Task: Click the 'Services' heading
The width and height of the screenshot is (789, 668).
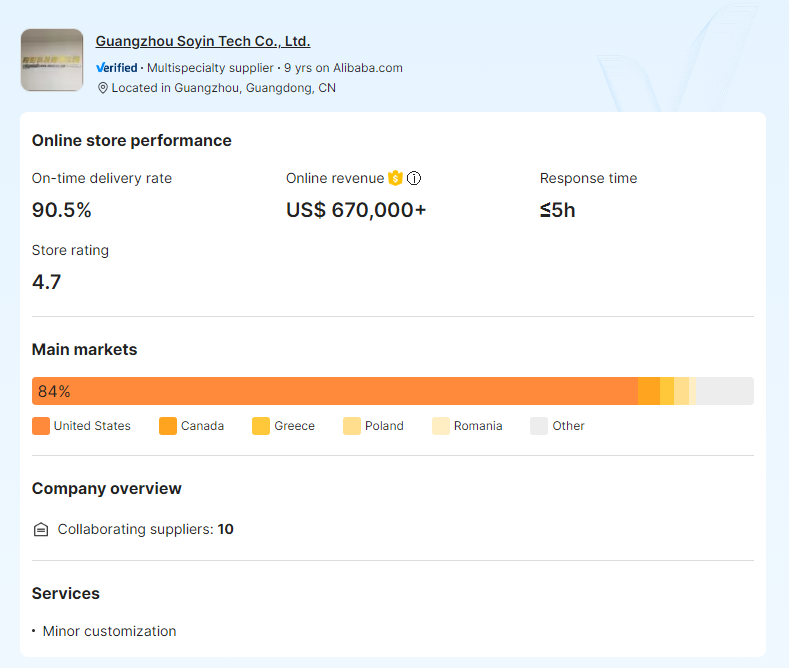Action: 66,594
